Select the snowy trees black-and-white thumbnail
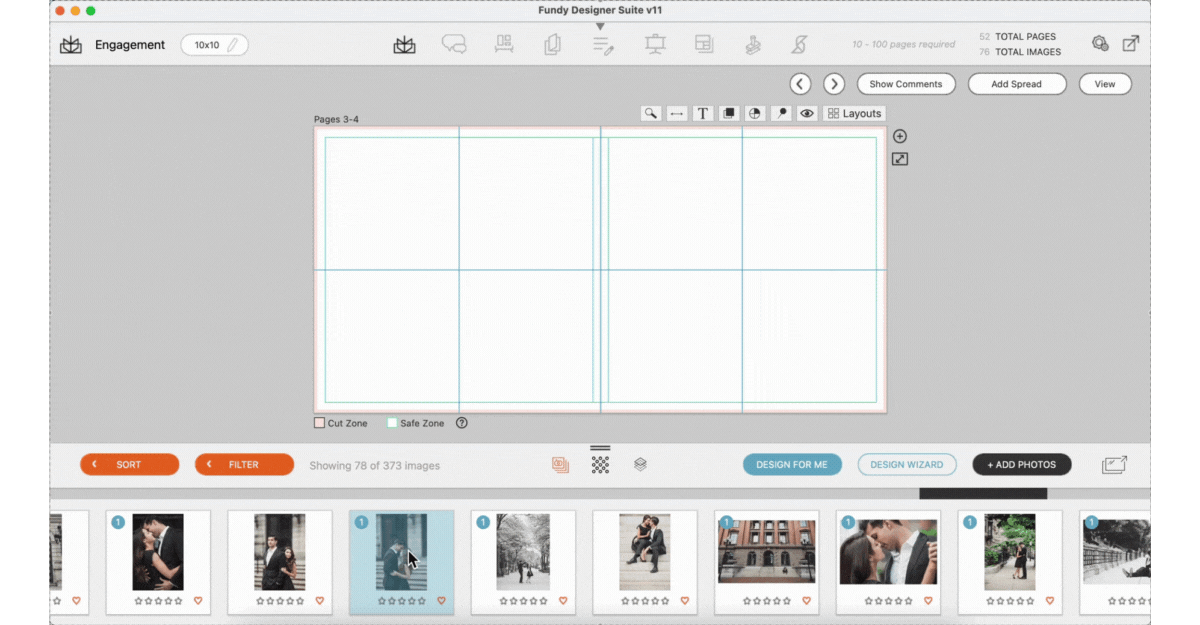 (x=523, y=552)
